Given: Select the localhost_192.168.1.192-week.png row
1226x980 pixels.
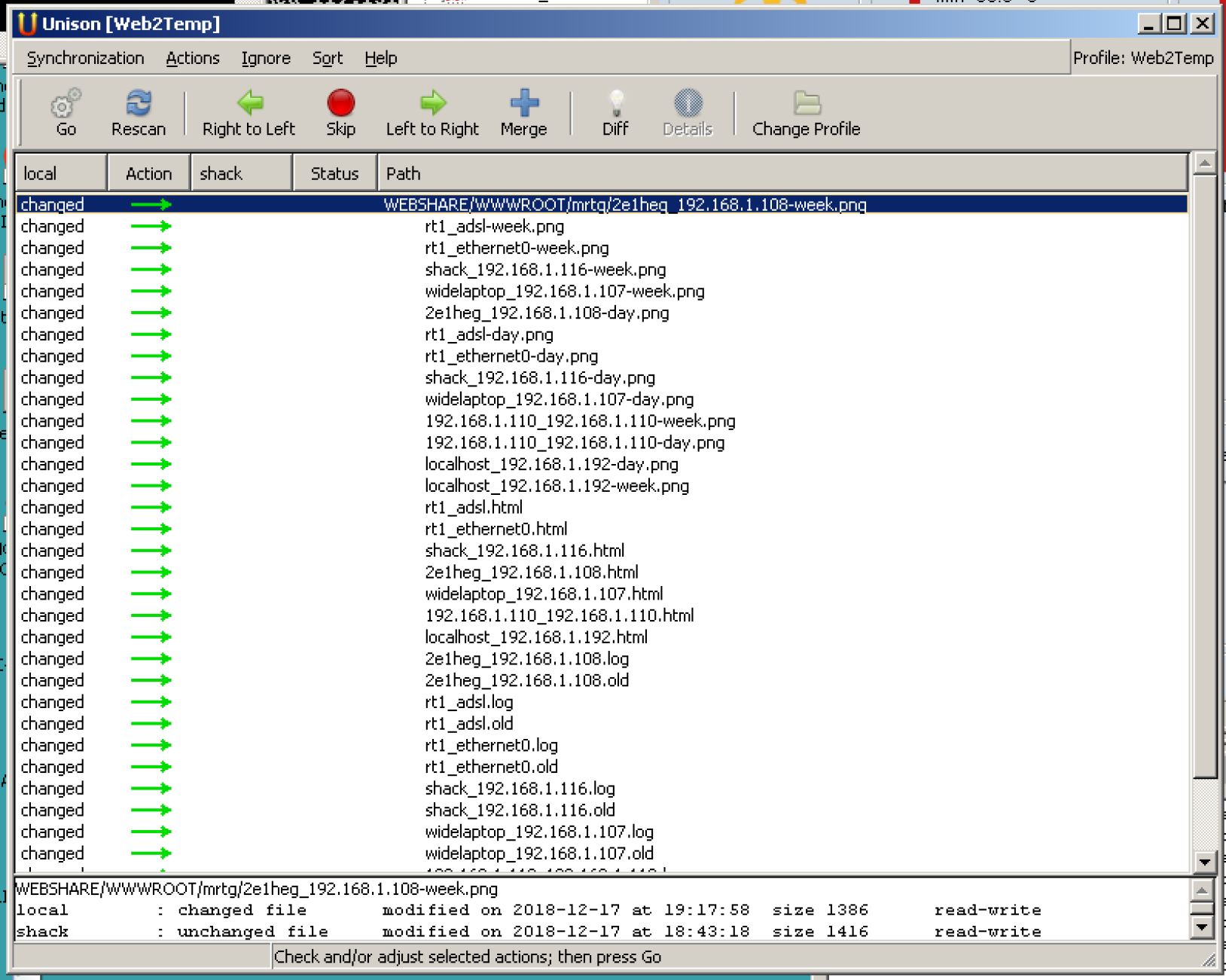Looking at the screenshot, I should pos(602,486).
